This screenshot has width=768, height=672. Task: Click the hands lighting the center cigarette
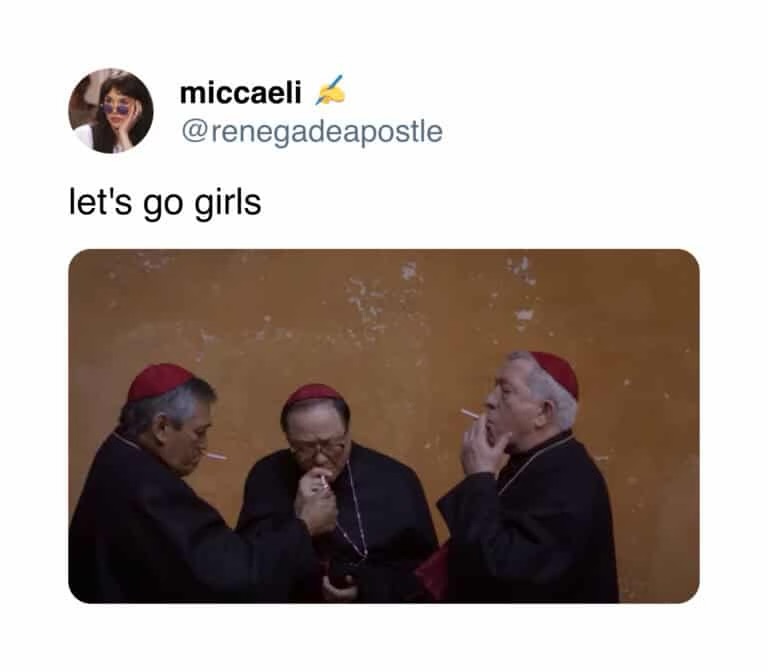[316, 501]
